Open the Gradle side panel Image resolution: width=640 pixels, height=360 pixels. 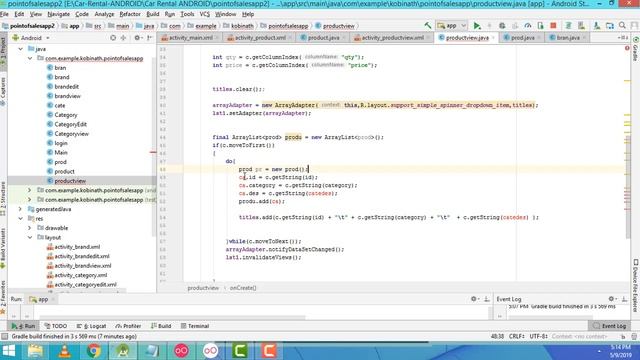[x=636, y=49]
